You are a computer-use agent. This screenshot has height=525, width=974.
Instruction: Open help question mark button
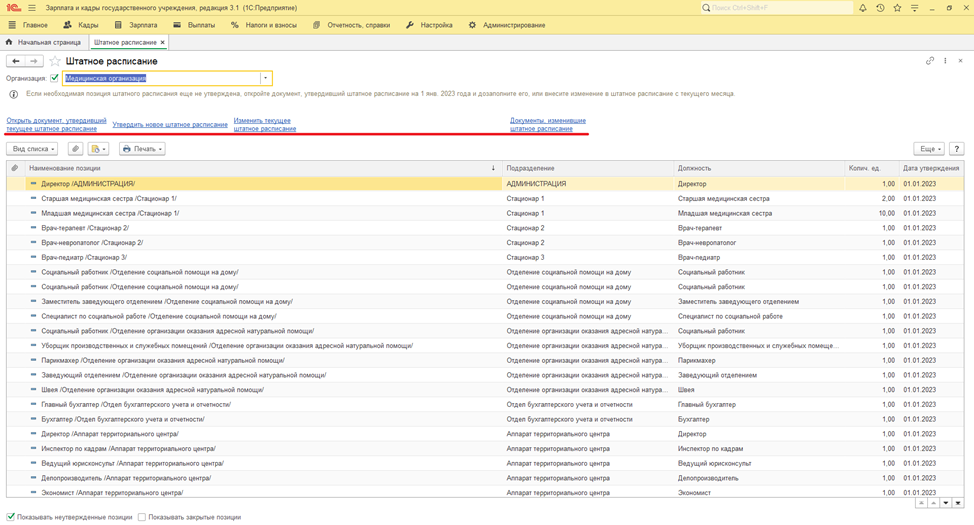tap(957, 149)
